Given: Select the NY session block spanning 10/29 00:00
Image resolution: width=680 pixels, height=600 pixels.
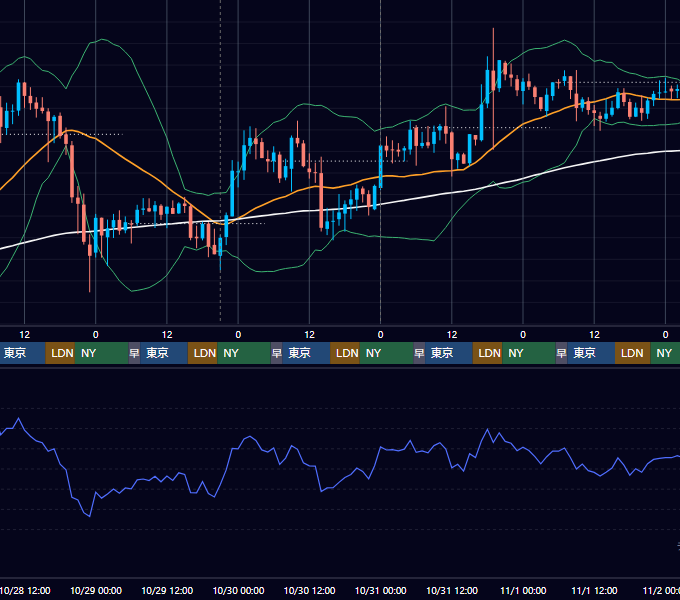Looking at the screenshot, I should [101, 353].
